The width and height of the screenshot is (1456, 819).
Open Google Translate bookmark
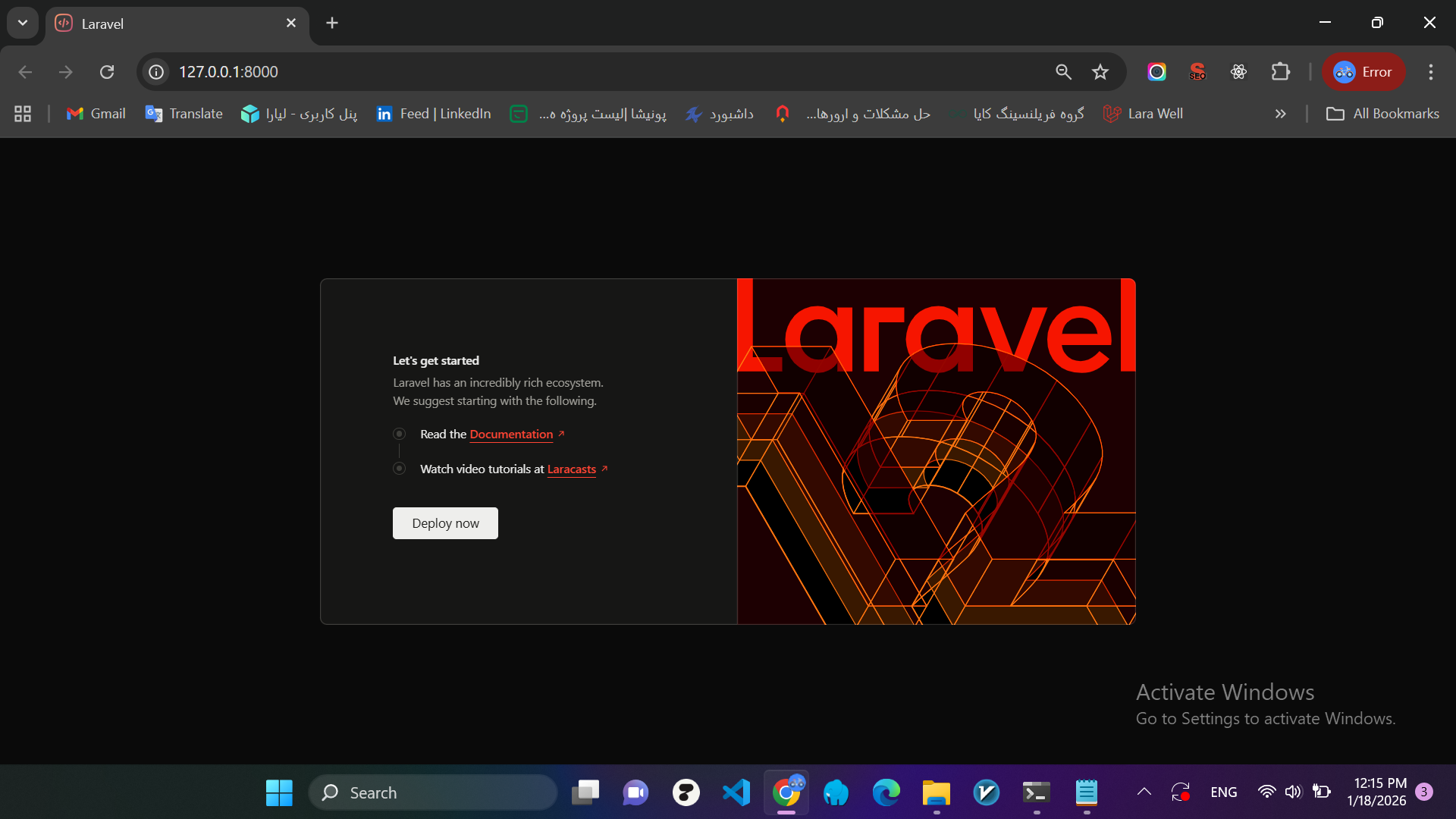183,114
